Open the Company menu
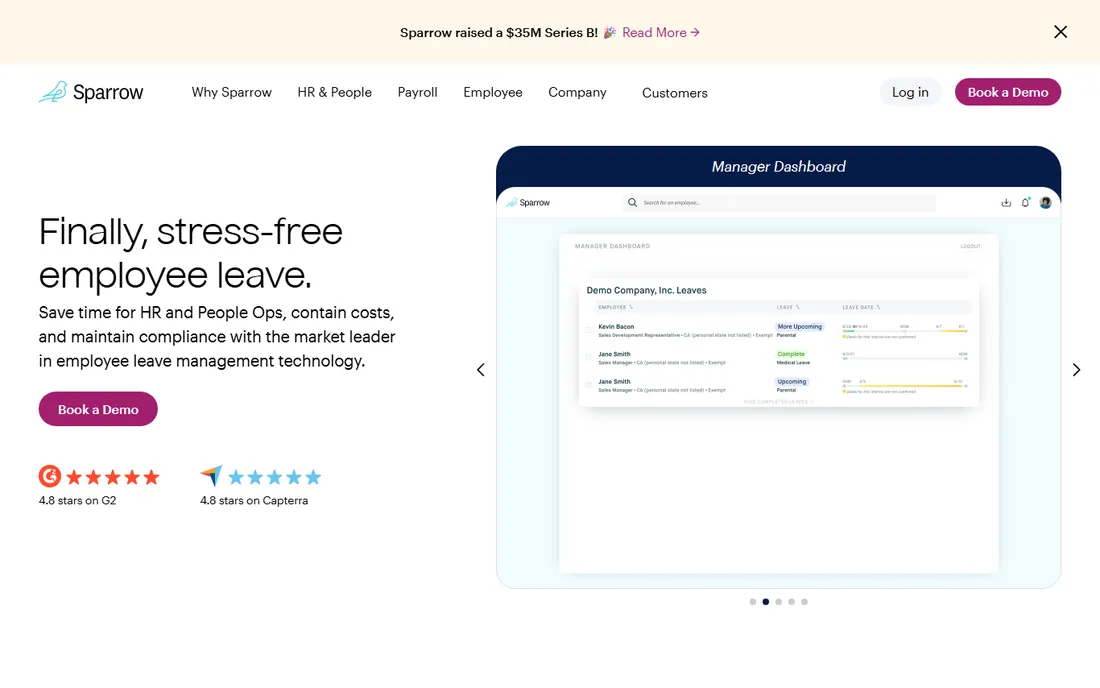The image size is (1100, 688). (577, 93)
